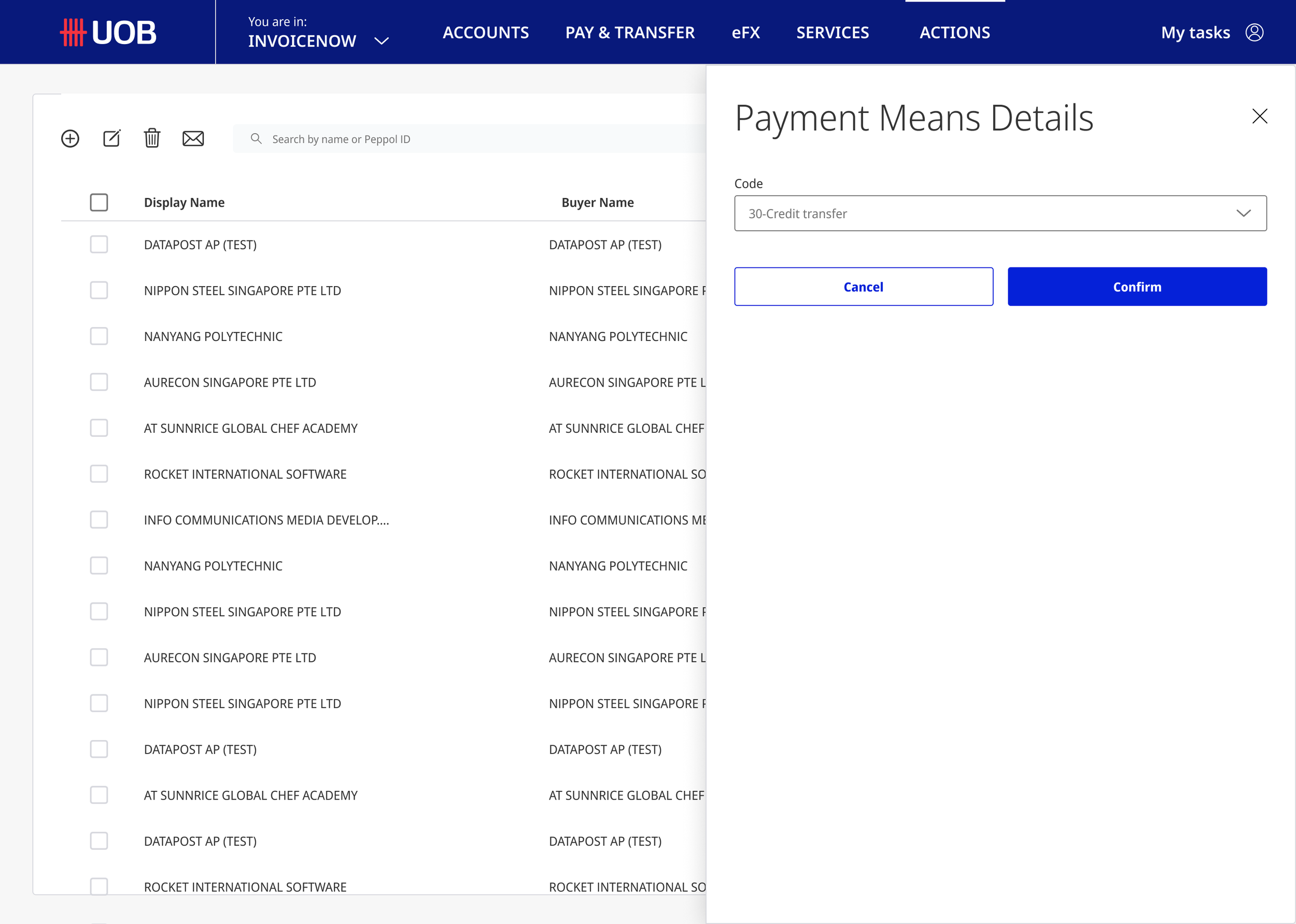Viewport: 1296px width, 924px height.
Task: Open the eFX menu
Action: click(x=745, y=33)
